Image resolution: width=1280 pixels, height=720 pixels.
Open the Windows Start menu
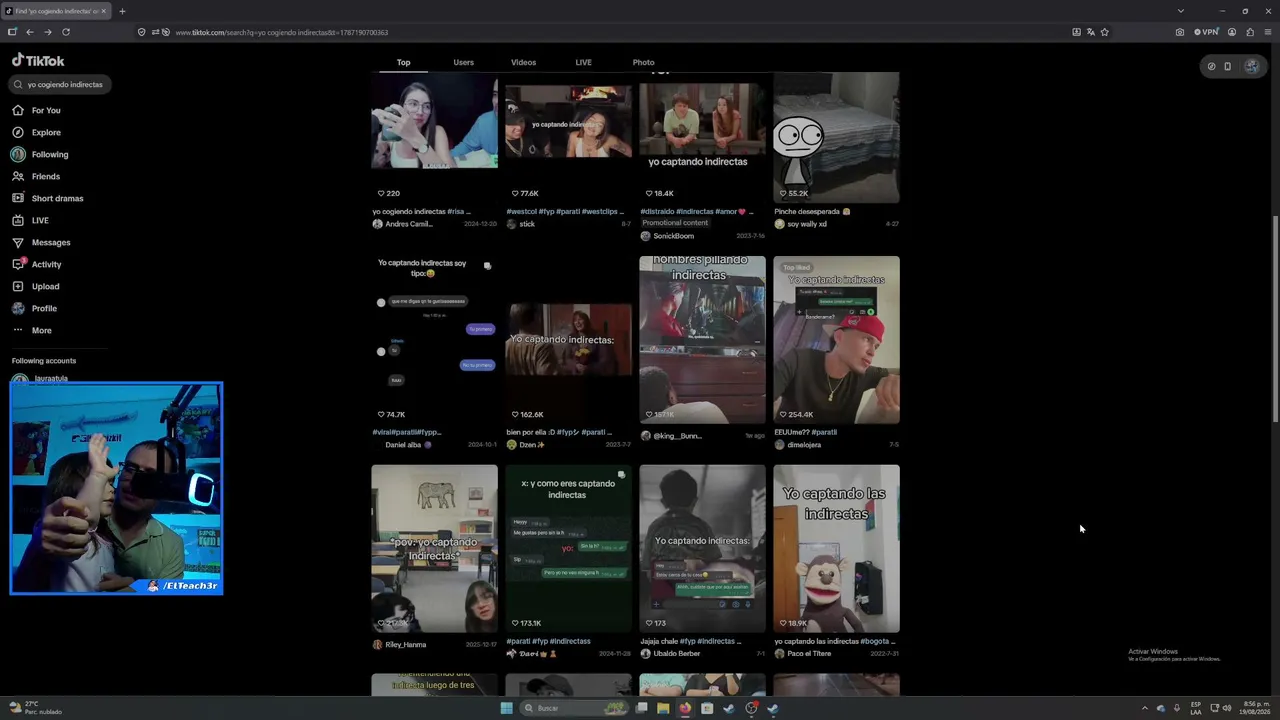click(x=507, y=708)
